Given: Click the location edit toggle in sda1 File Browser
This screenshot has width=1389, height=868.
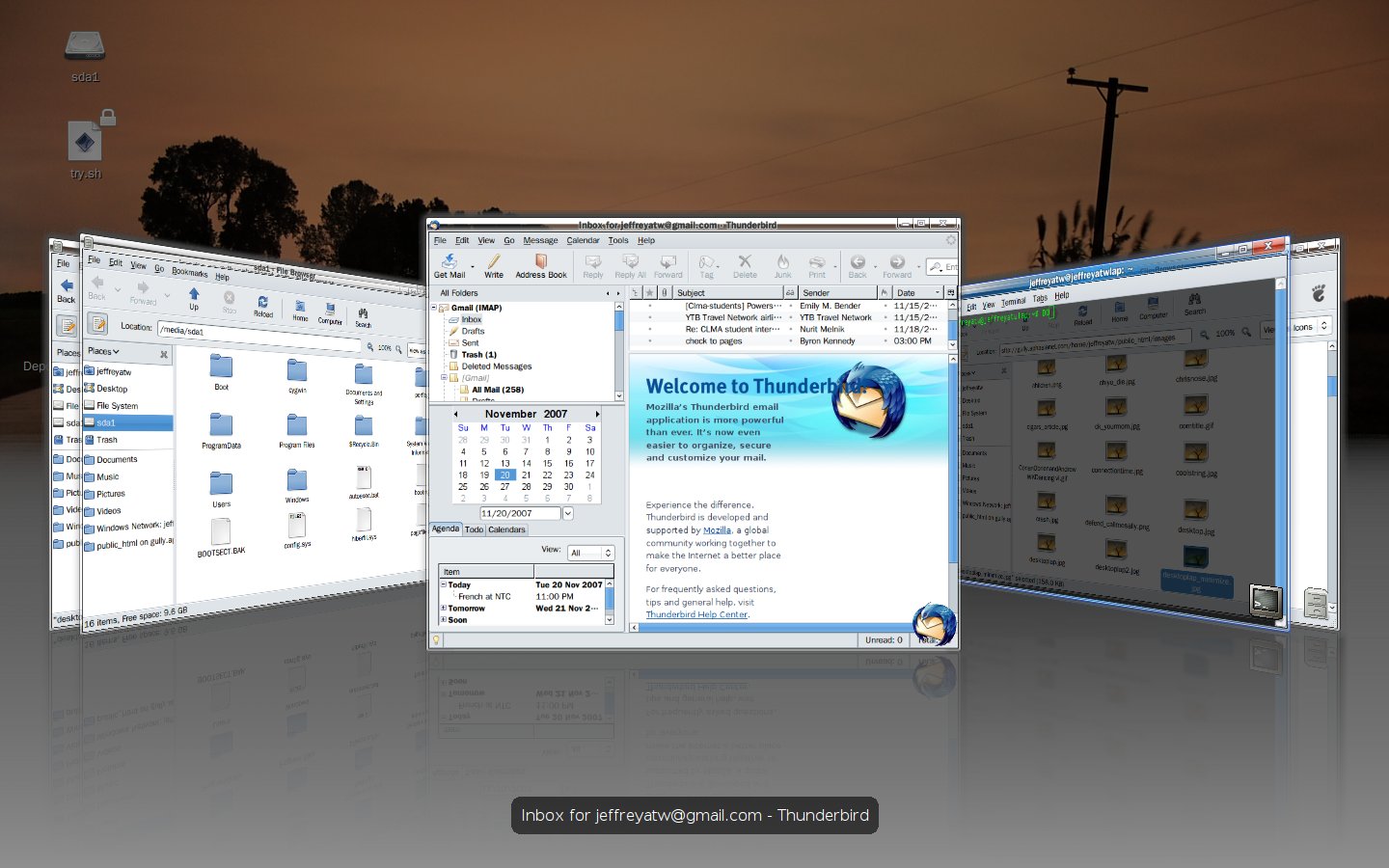Looking at the screenshot, I should coord(97,323).
